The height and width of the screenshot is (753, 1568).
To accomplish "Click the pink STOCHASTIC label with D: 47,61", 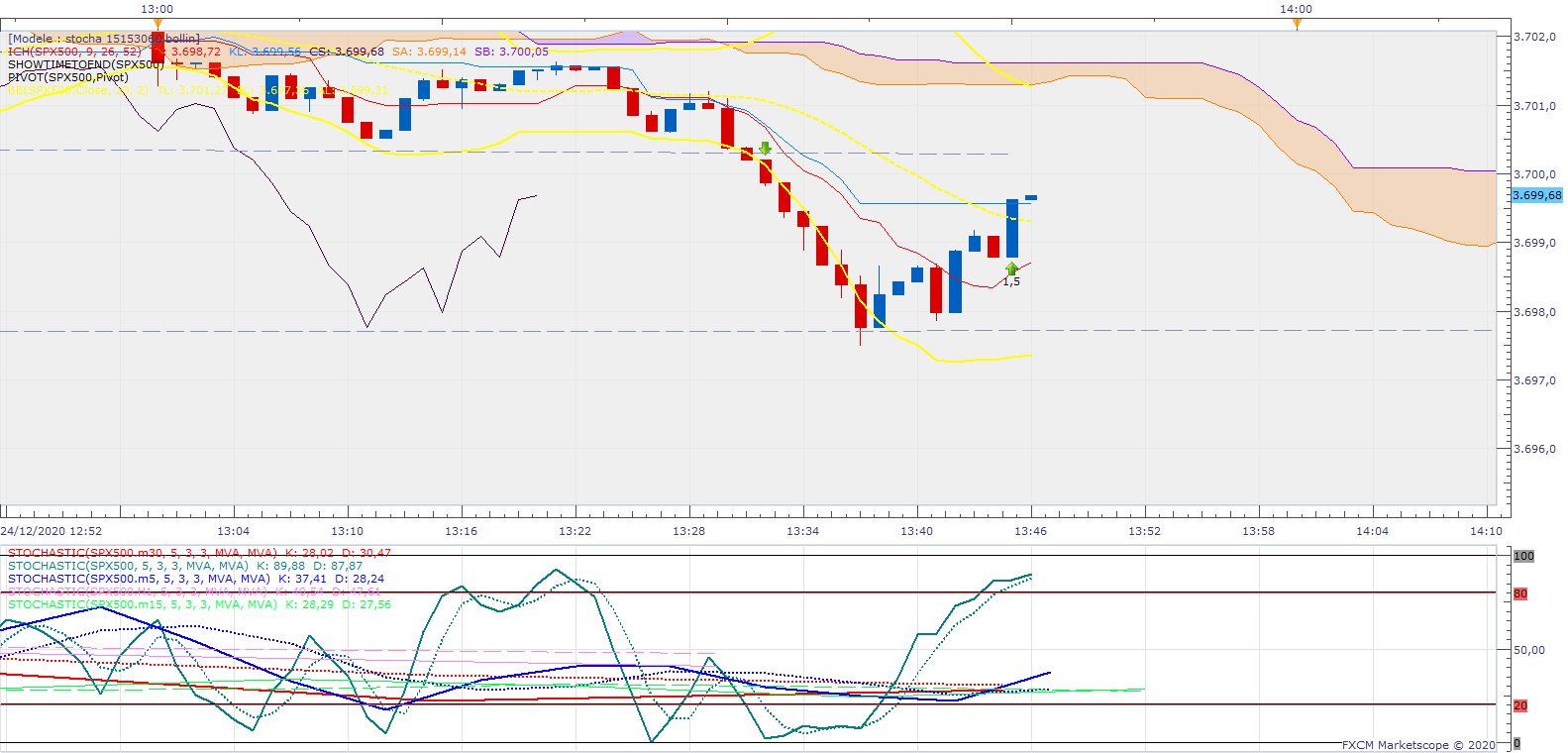I will point(194,592).
